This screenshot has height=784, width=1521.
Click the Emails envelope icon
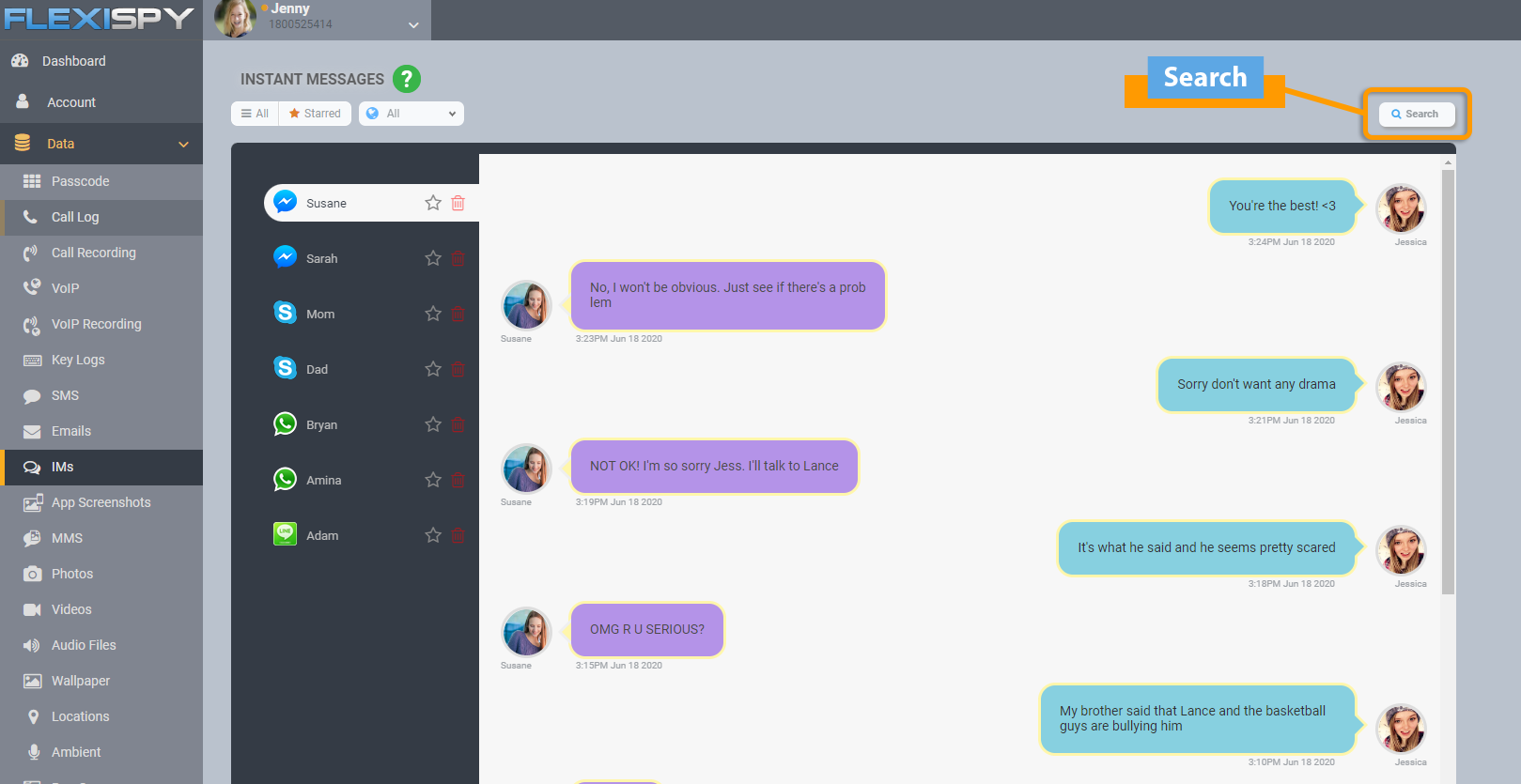coord(32,431)
